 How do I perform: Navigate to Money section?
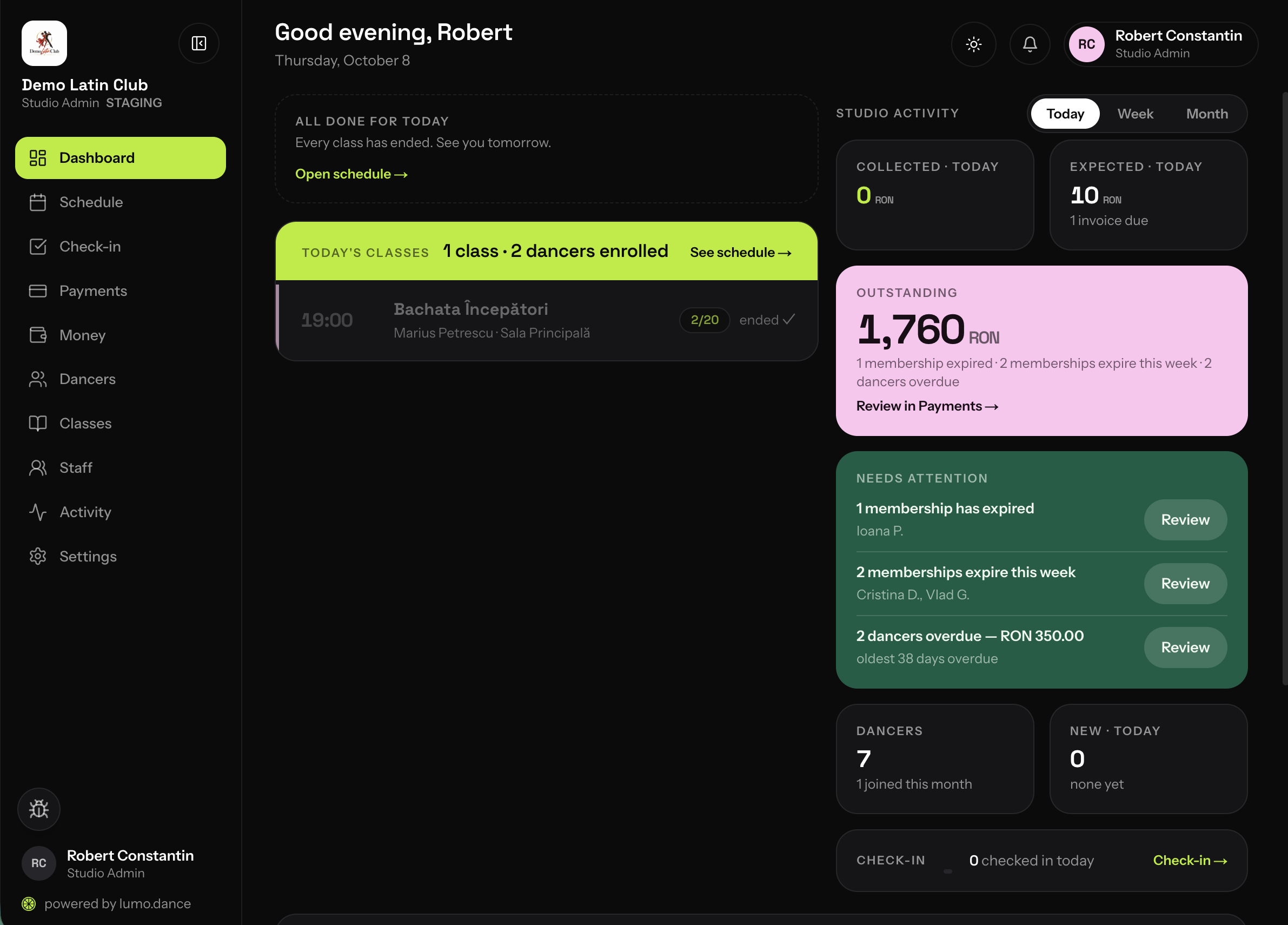tap(121, 335)
